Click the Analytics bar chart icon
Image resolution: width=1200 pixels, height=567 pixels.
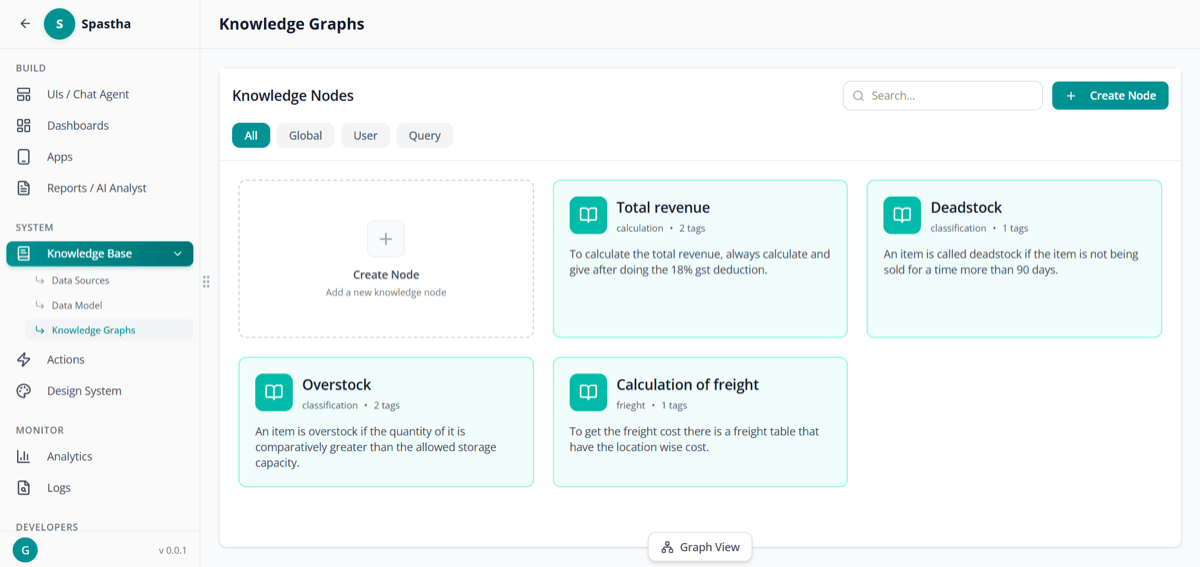pyautogui.click(x=24, y=456)
